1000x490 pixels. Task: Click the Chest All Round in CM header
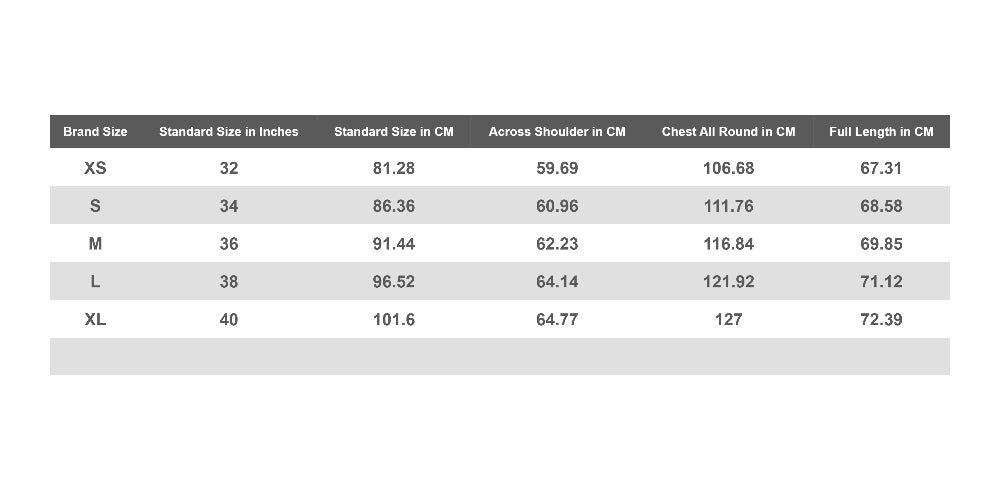pos(728,131)
